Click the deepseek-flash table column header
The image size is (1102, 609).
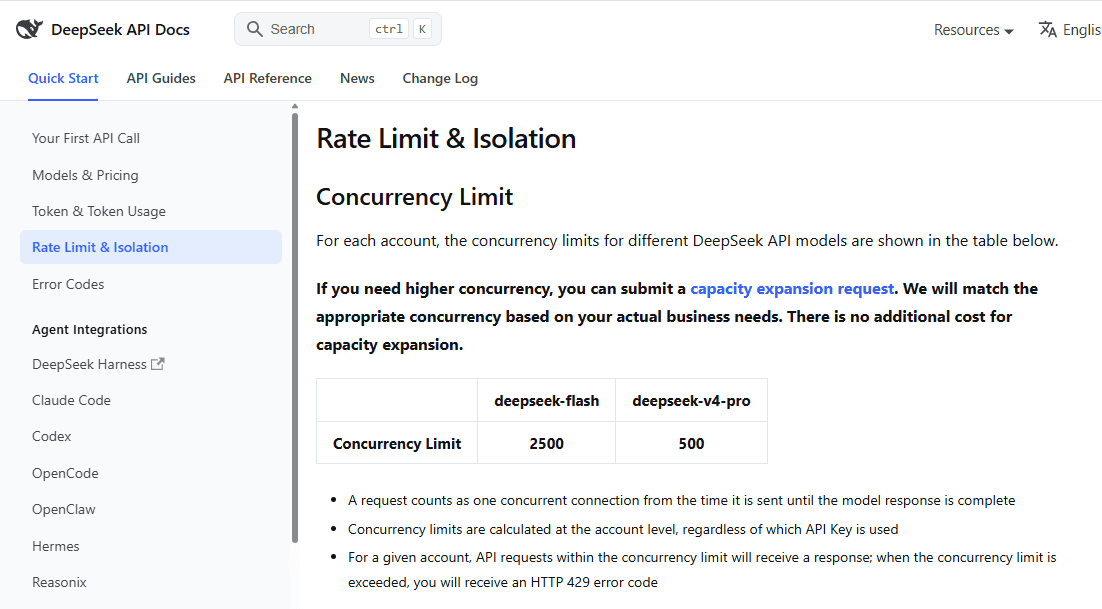pos(547,400)
